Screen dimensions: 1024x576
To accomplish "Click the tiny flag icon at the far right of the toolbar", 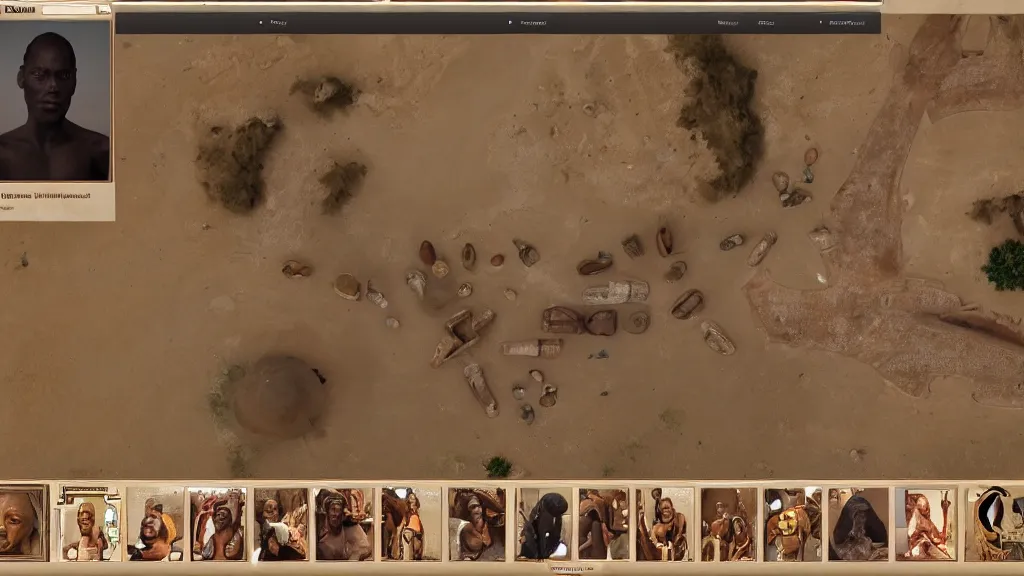I will (x=820, y=21).
